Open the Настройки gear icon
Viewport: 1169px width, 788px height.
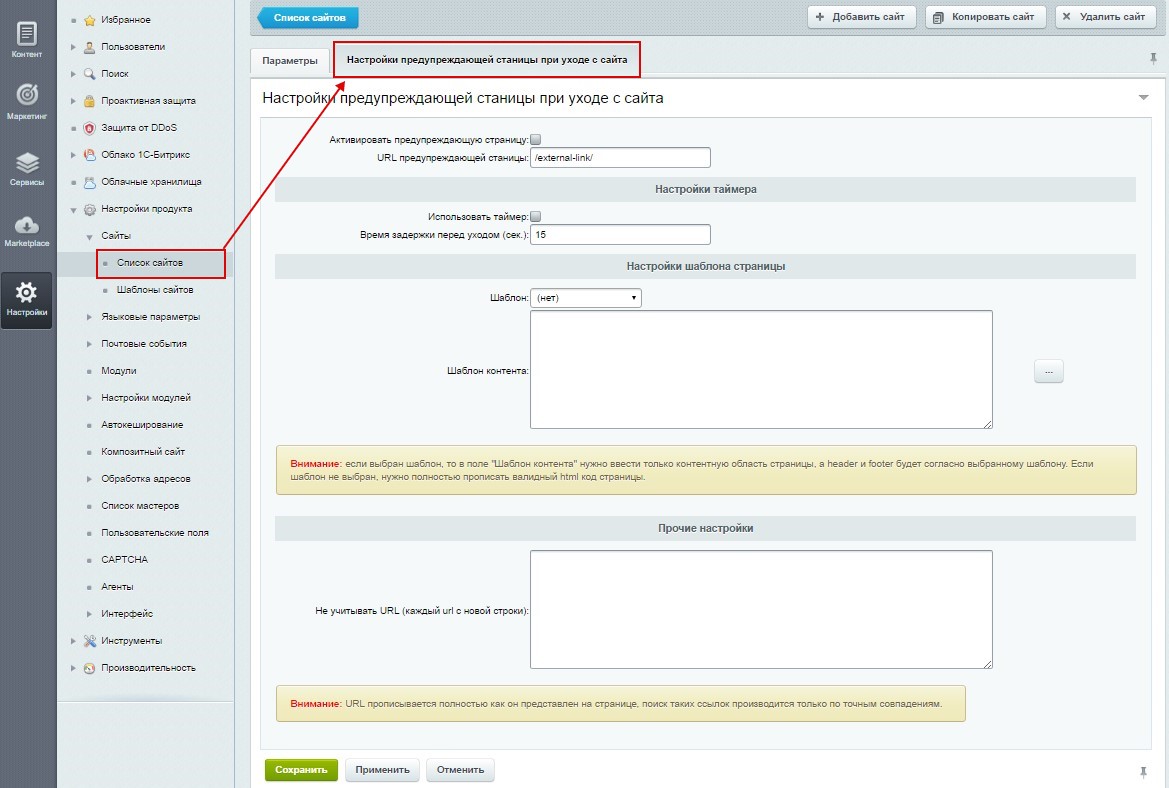pos(27,292)
